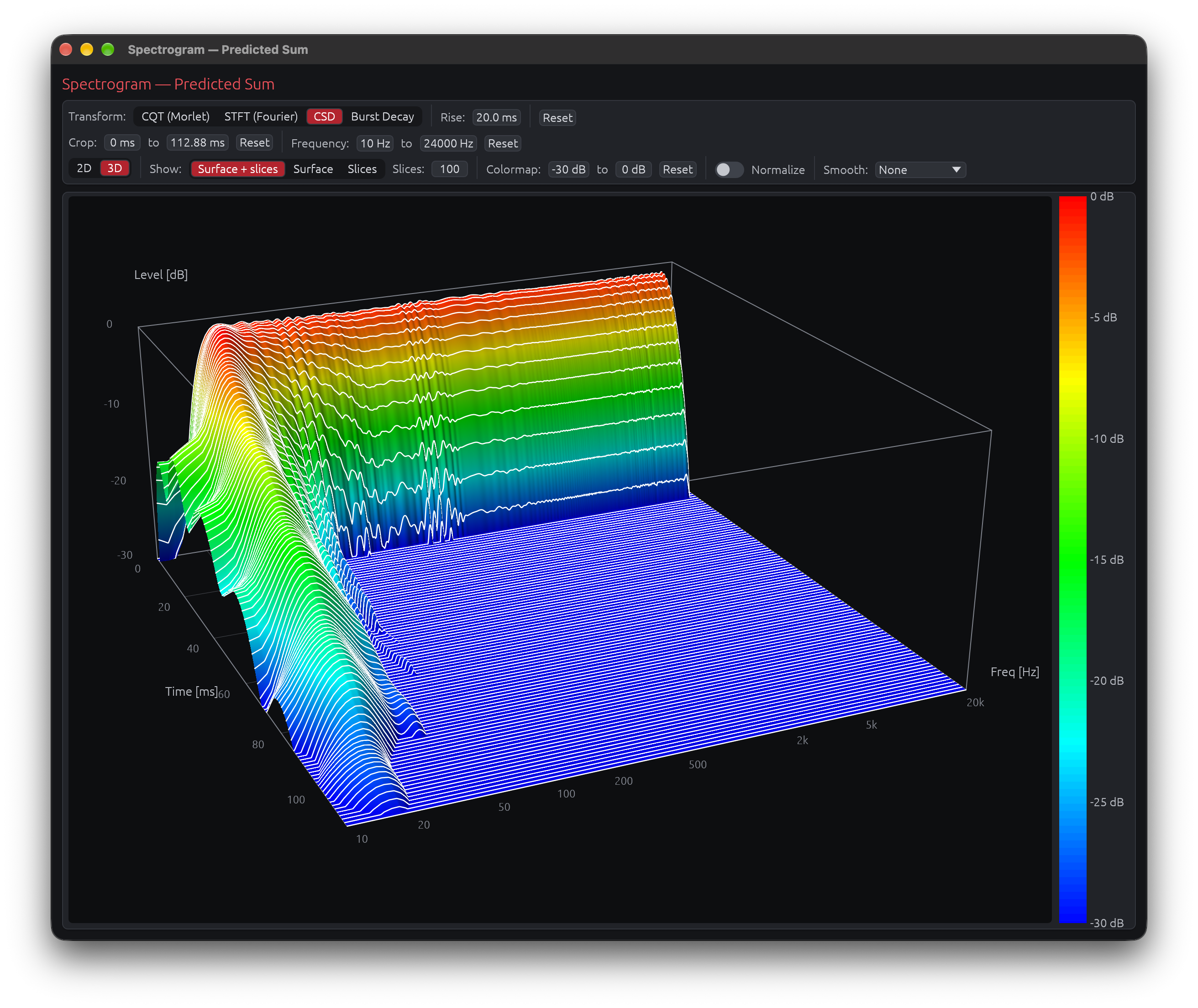Viewport: 1198px width, 1008px height.
Task: Minimize the Spectrogram window with yellow button
Action: 87,50
